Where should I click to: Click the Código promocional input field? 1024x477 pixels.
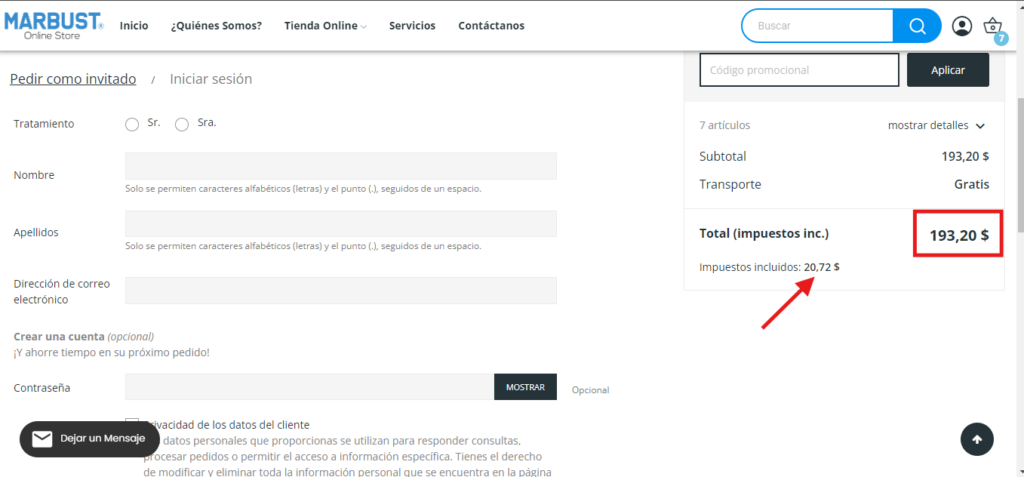tap(799, 70)
